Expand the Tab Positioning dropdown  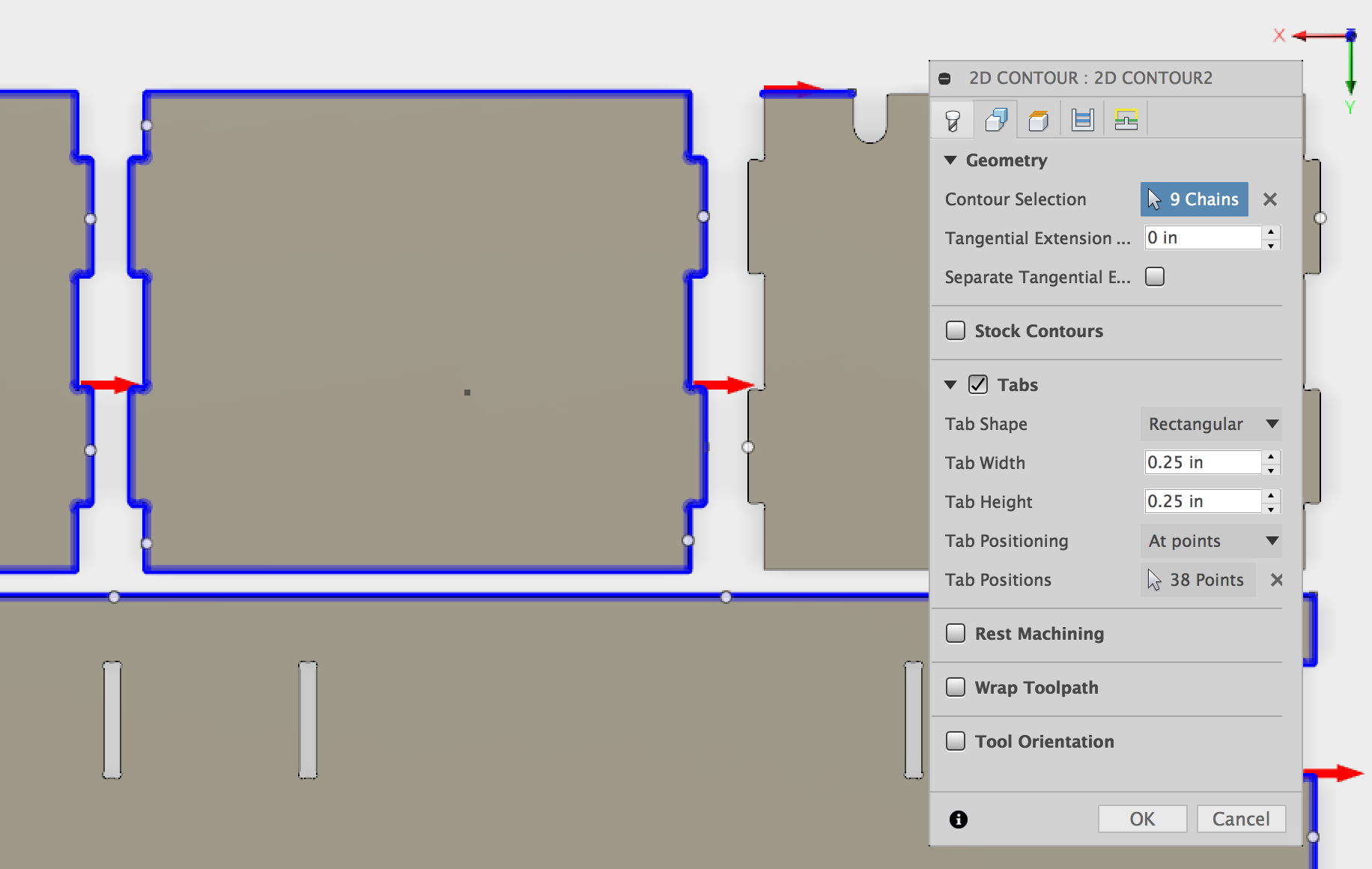(x=1211, y=540)
